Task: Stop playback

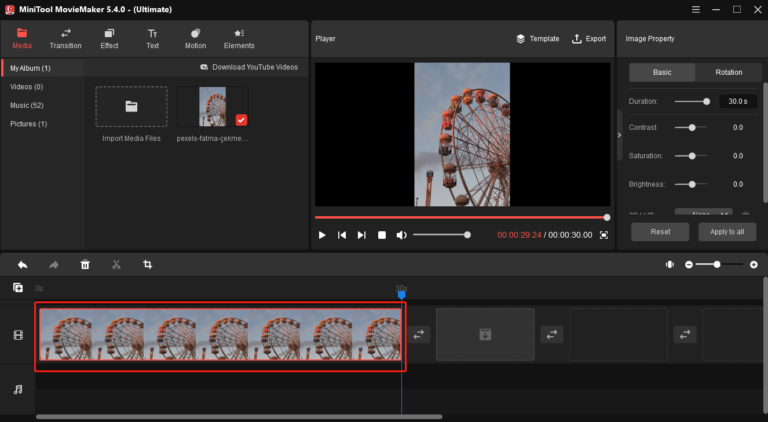Action: [x=382, y=235]
